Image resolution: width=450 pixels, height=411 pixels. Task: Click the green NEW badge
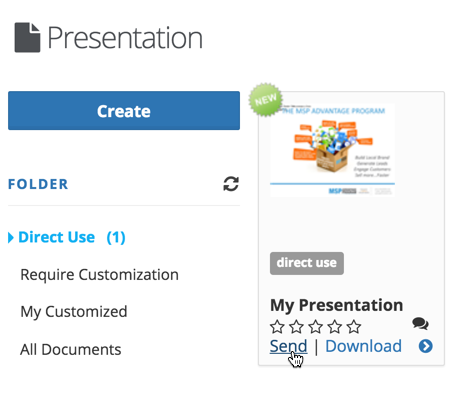(x=266, y=99)
